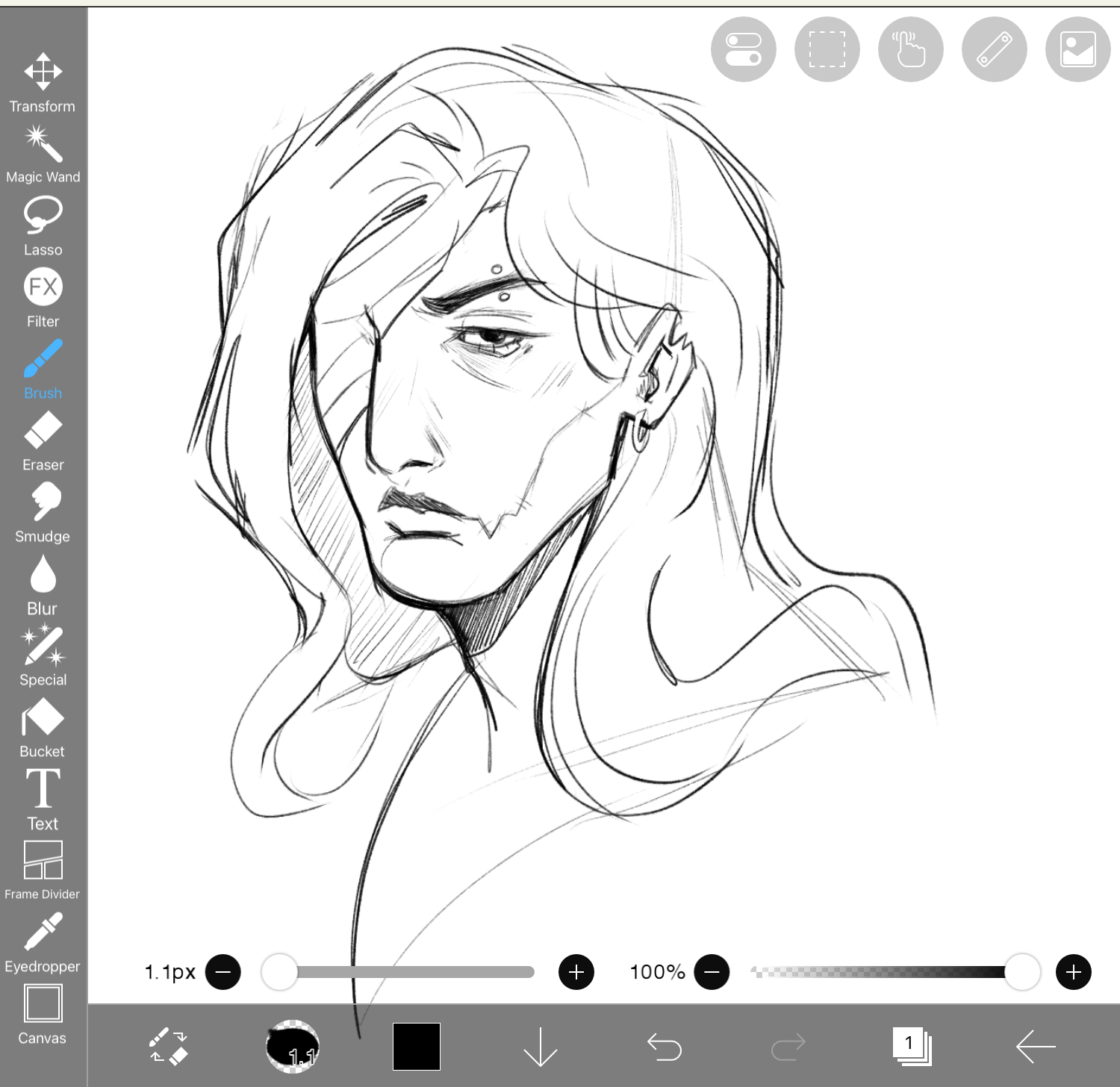
Task: Select the Eyedropper tool
Action: coord(43,944)
